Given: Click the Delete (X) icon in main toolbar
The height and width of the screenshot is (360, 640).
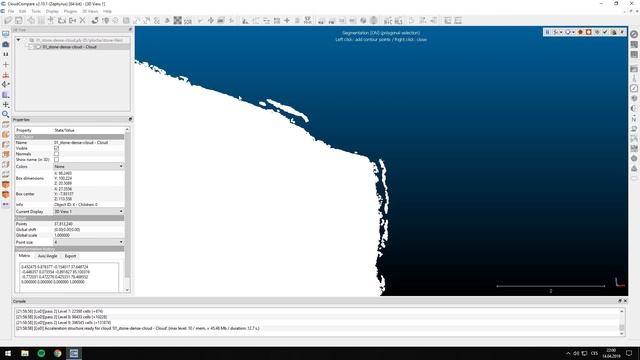Looking at the screenshot, I should point(83,20).
